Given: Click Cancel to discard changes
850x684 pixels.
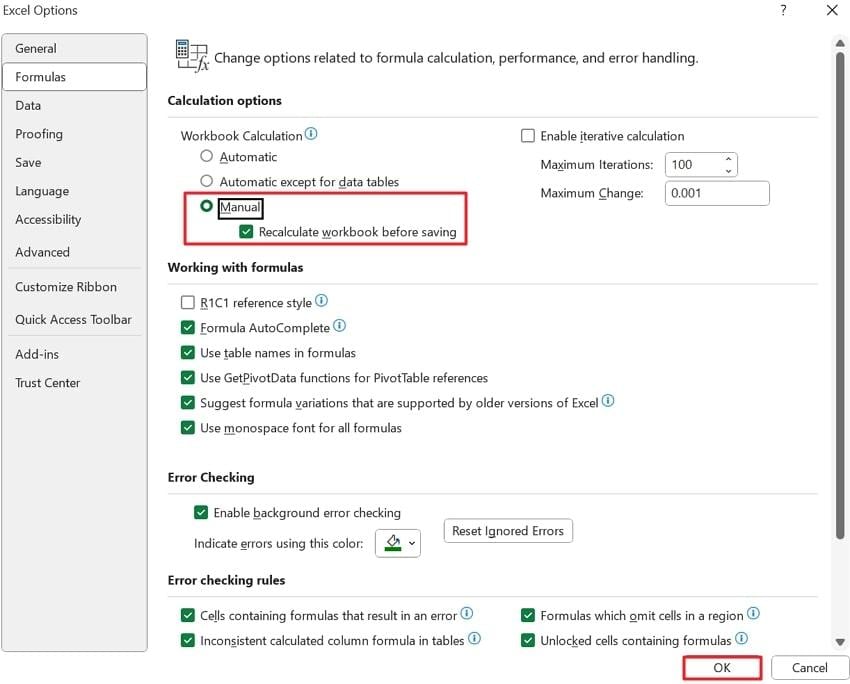Looking at the screenshot, I should (809, 668).
